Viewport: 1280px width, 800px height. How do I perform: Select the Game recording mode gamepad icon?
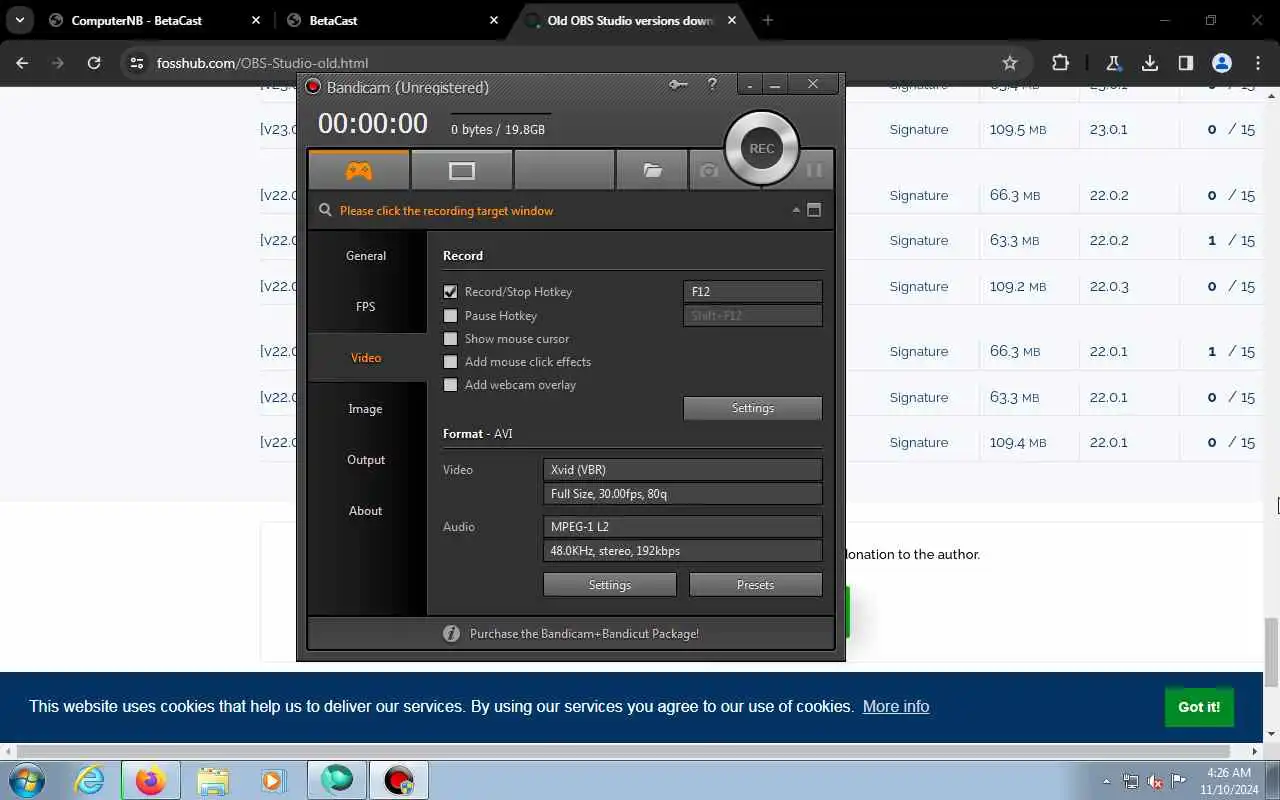tap(359, 171)
